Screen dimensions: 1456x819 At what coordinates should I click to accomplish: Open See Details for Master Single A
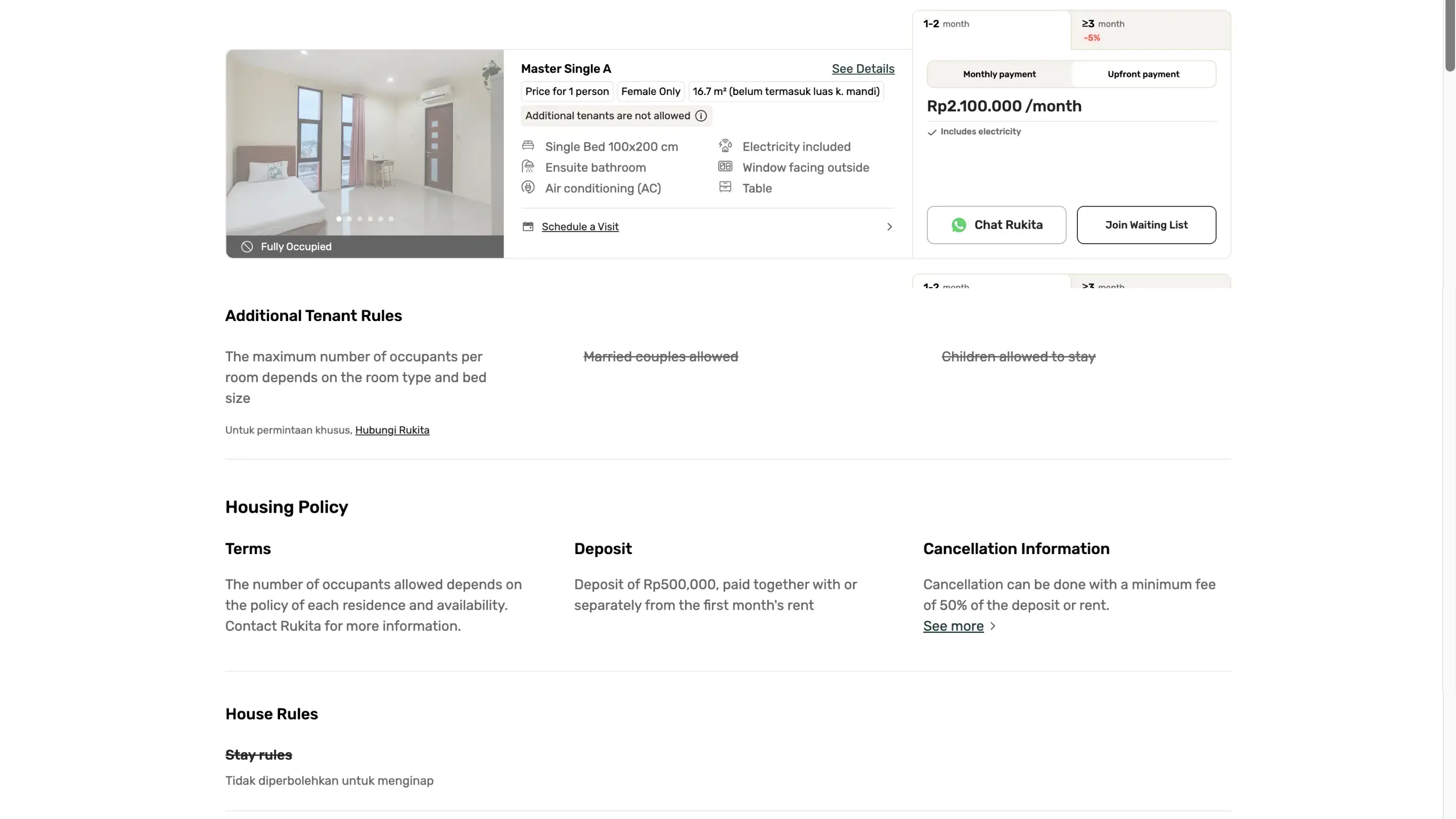862,69
